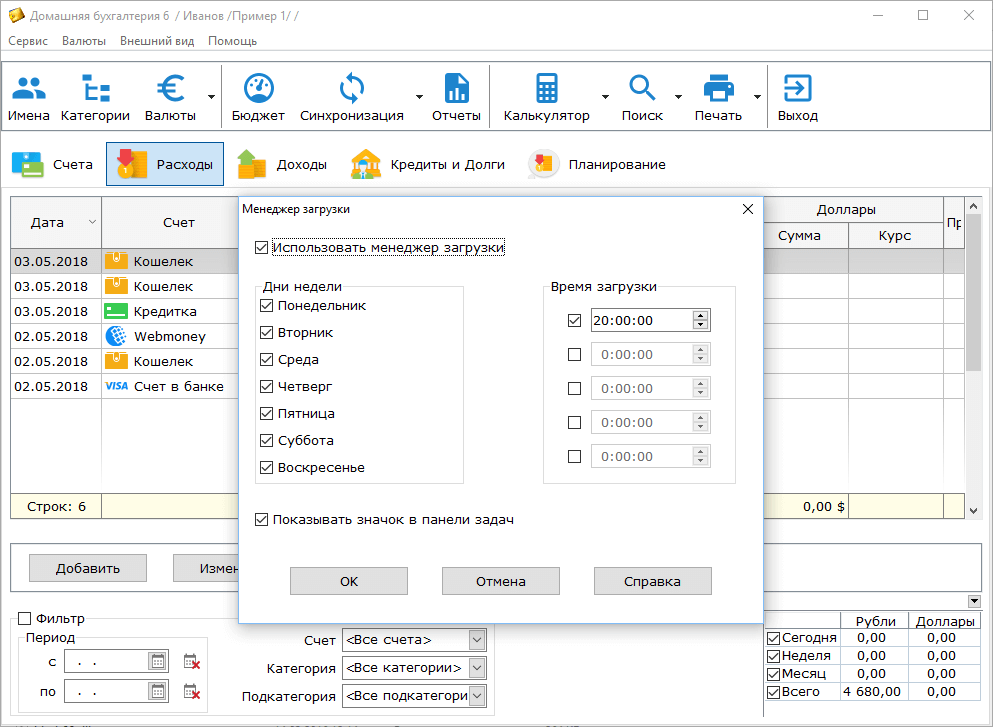This screenshot has height=727, width=993.
Task: Open the Имена (Names) toolbar icon
Action: [29, 98]
